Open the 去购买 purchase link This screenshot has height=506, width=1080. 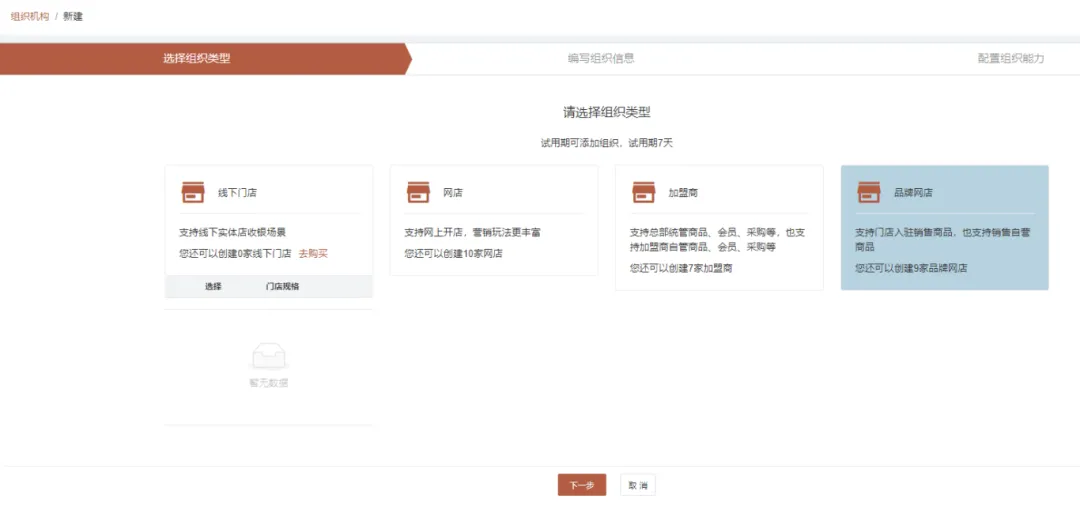[x=313, y=254]
